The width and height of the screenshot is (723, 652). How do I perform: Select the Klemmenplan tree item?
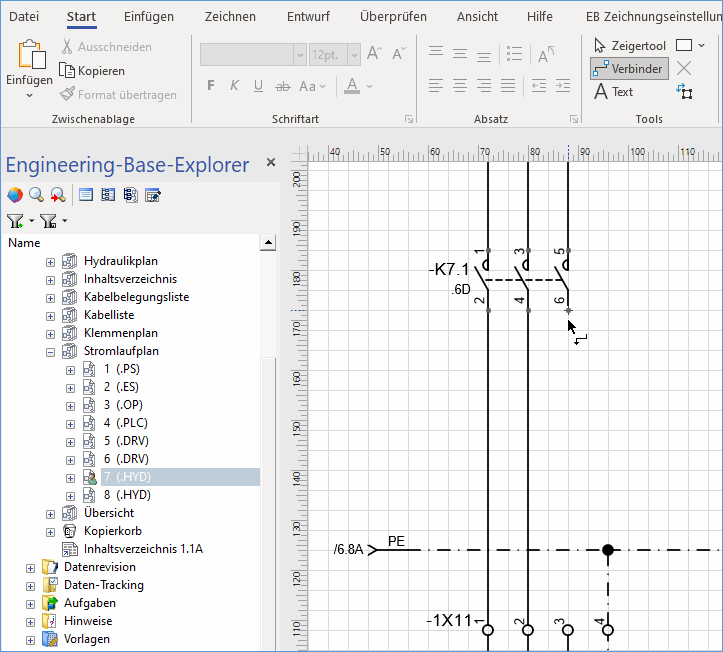tap(121, 333)
